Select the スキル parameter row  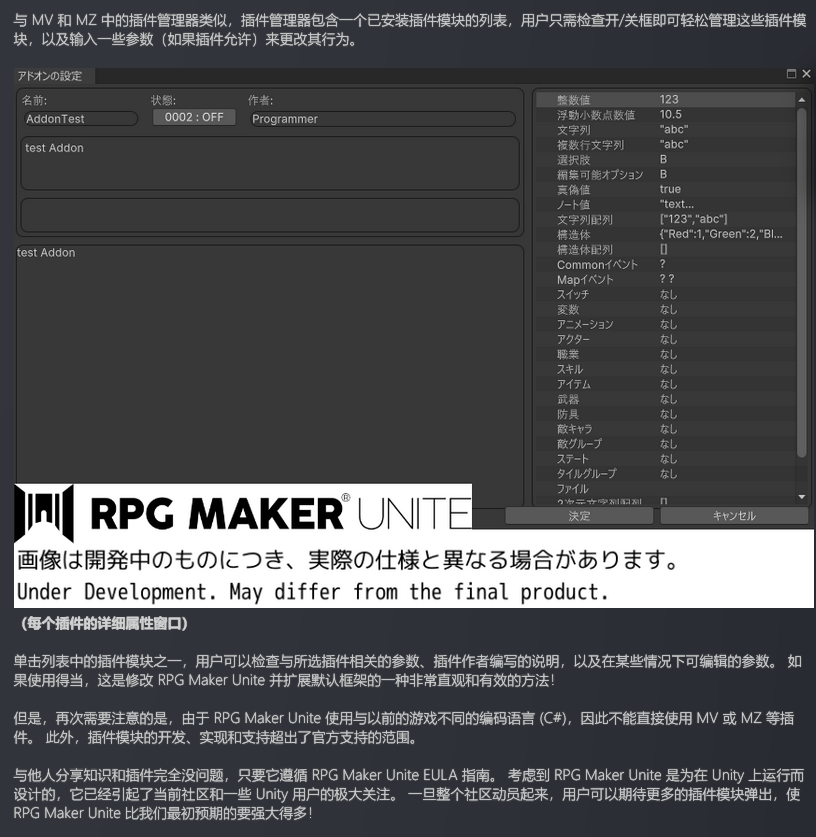666,368
